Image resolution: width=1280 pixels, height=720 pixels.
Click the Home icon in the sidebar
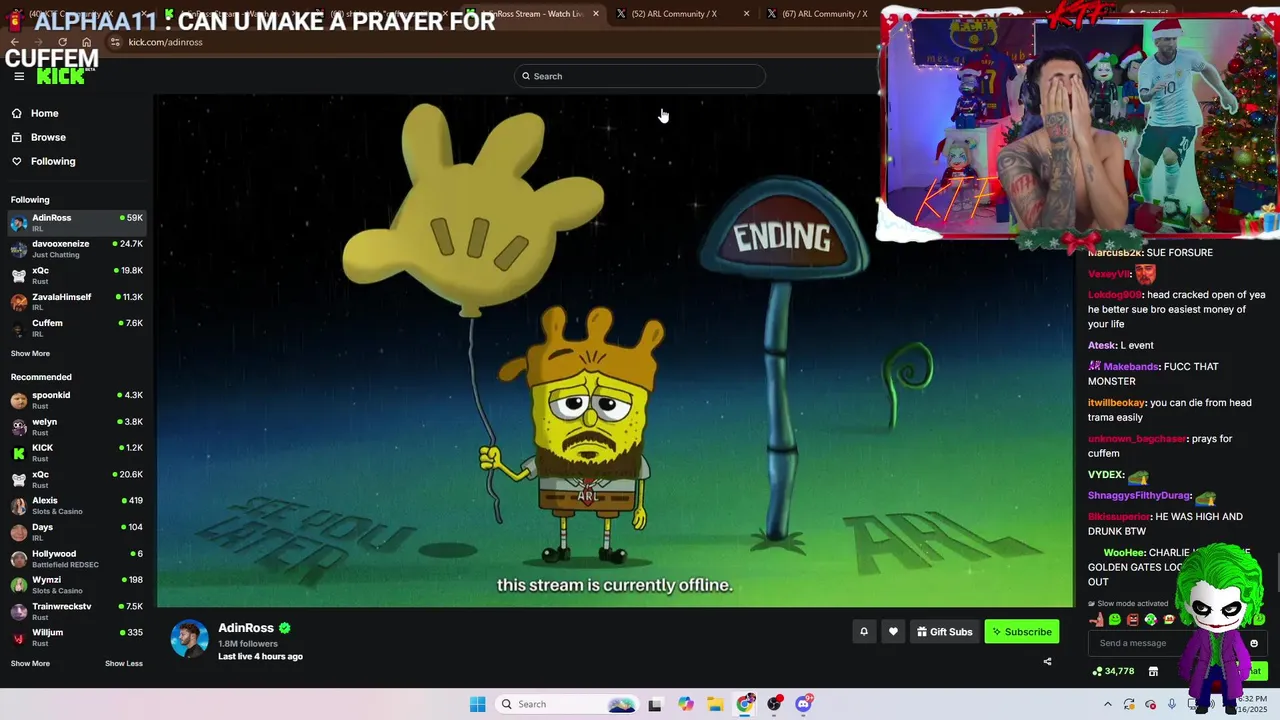17,113
